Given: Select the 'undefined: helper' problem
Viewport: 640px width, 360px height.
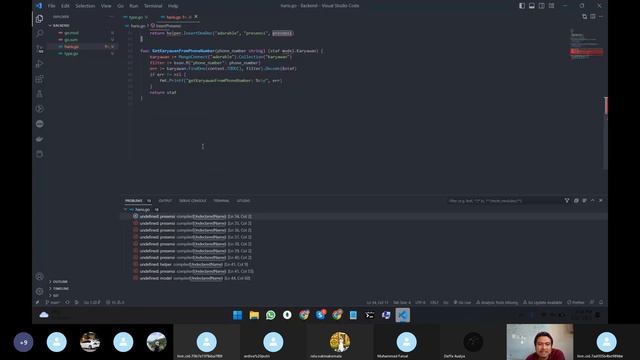Looking at the screenshot, I should [363, 264].
